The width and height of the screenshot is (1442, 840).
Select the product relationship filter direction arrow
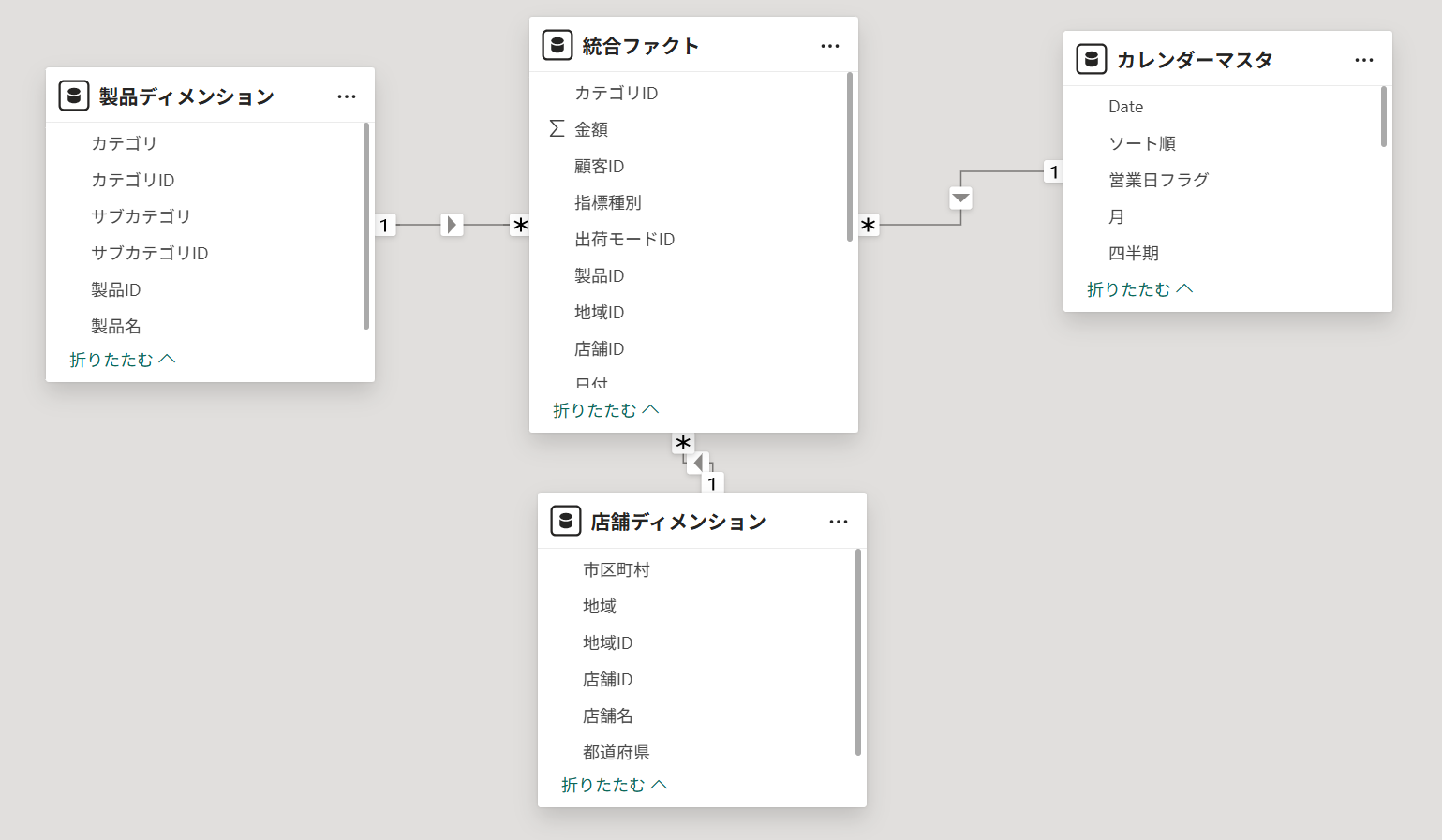pos(452,225)
